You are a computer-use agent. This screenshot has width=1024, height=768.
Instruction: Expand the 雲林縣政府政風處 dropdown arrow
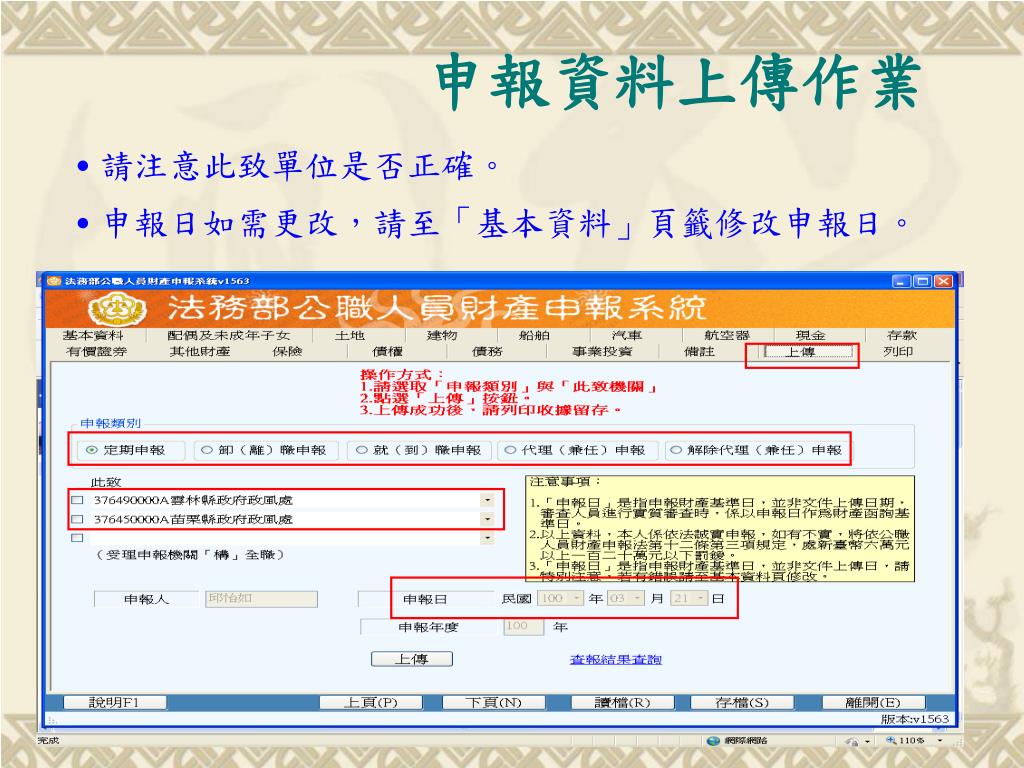487,500
